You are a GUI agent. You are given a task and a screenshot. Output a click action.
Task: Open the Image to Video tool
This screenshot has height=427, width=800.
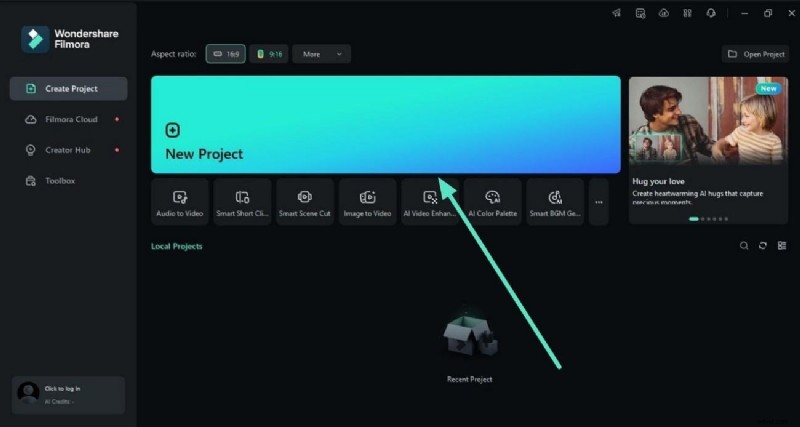coord(367,202)
